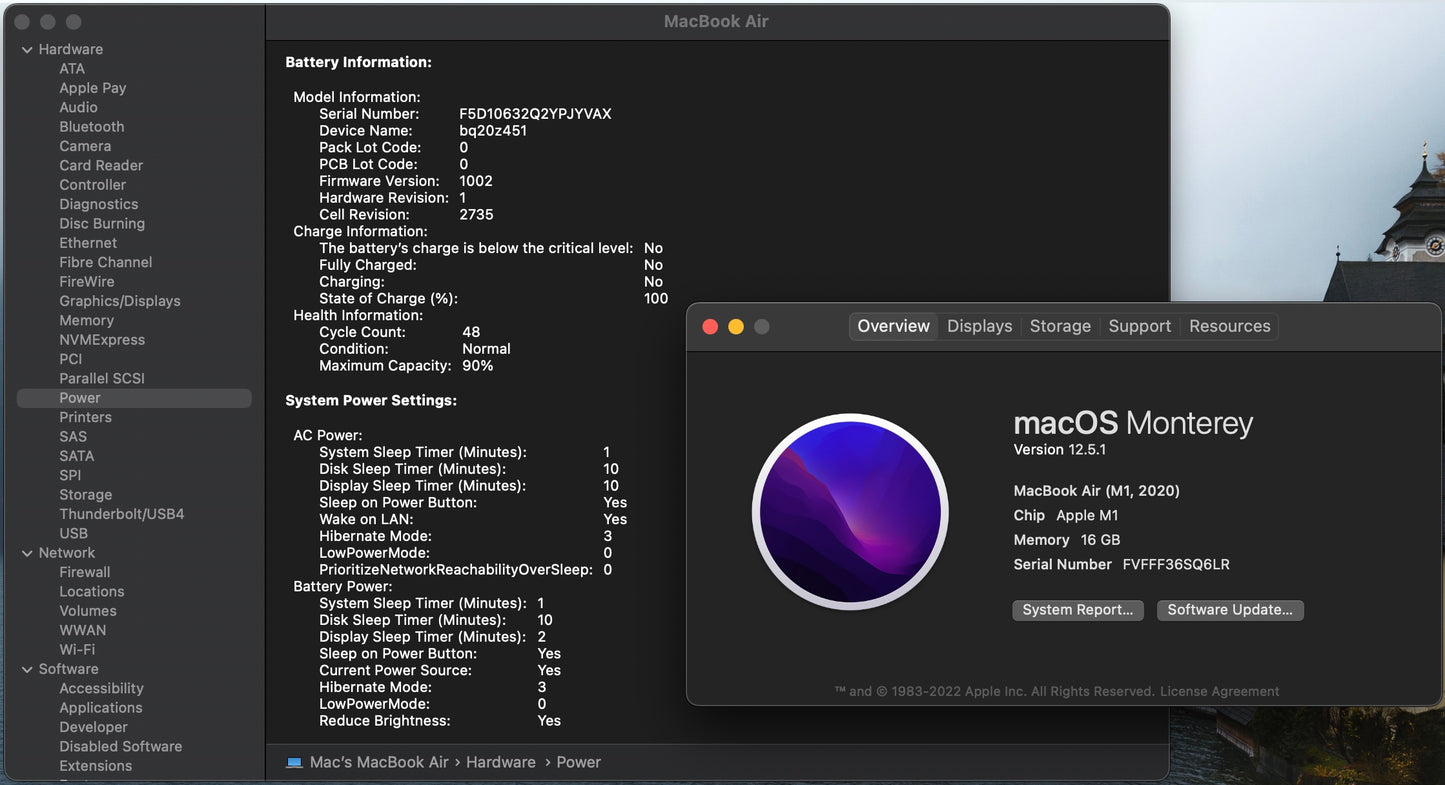The width and height of the screenshot is (1445, 785).
Task: Collapse the Network section chevron
Action: click(x=27, y=553)
